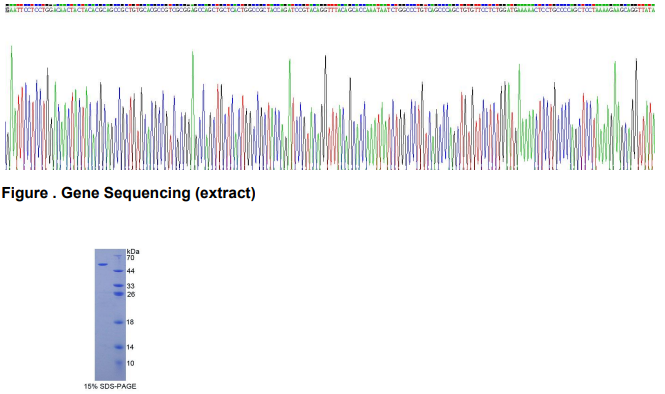Image resolution: width=665 pixels, height=394 pixels.
Task: Select the 18 kDa marker label
Action: pyautogui.click(x=130, y=322)
